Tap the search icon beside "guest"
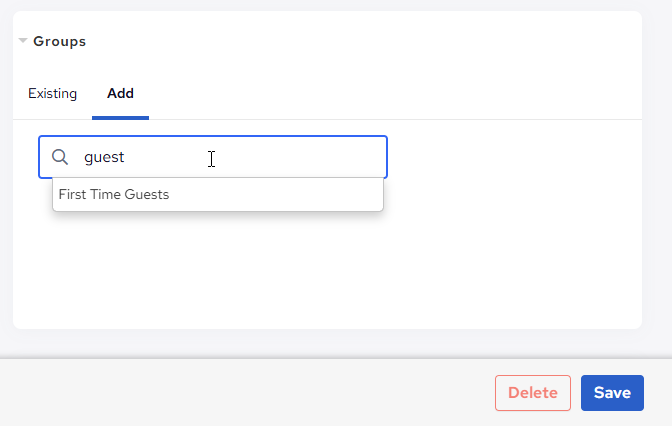Screen dimensions: 672x426 60,157
